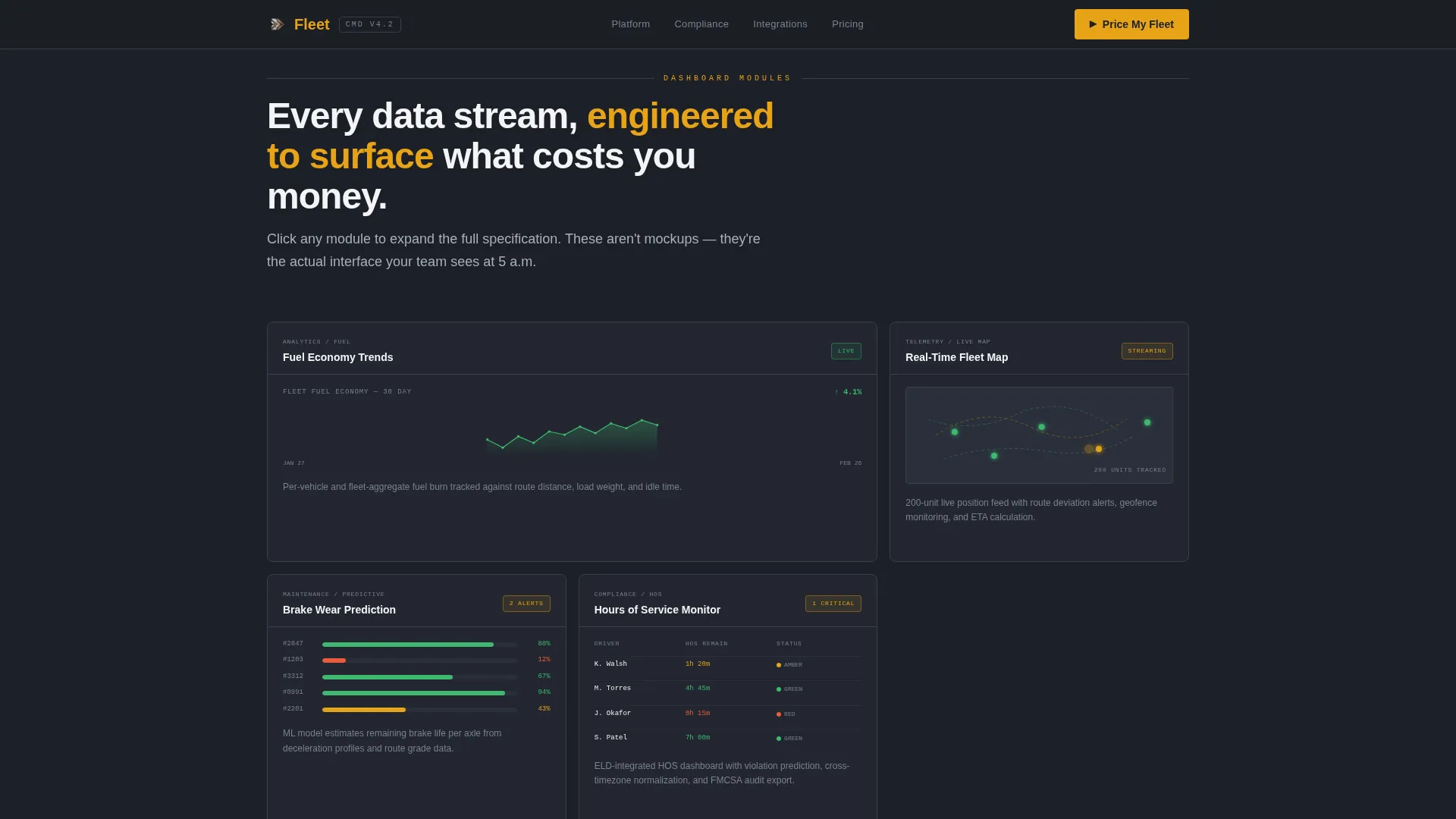This screenshot has height=819, width=1456.
Task: Click the 2 ALERTS badge
Action: [x=526, y=604]
